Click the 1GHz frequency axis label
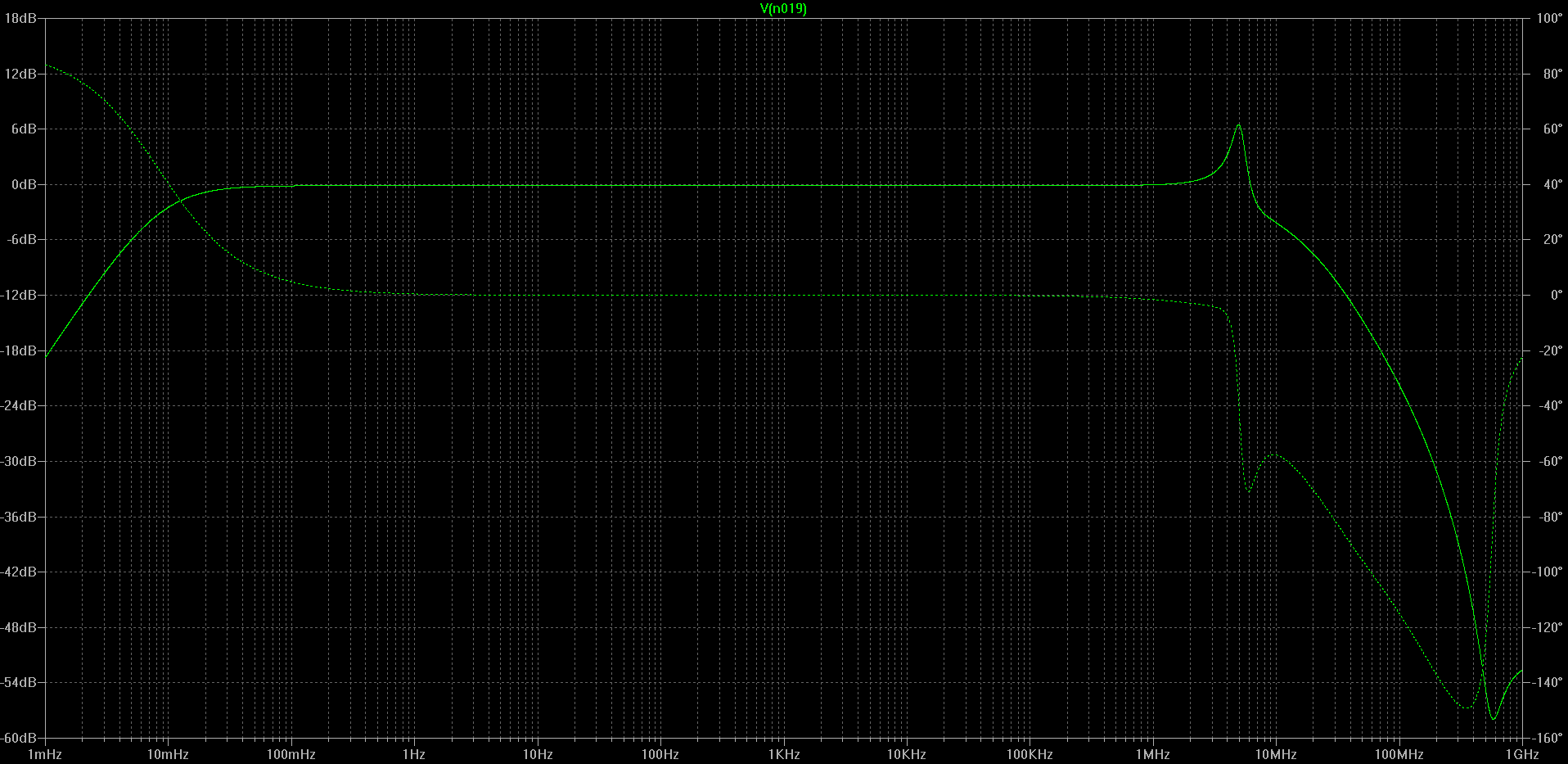This screenshot has width=1568, height=764. point(1522,755)
